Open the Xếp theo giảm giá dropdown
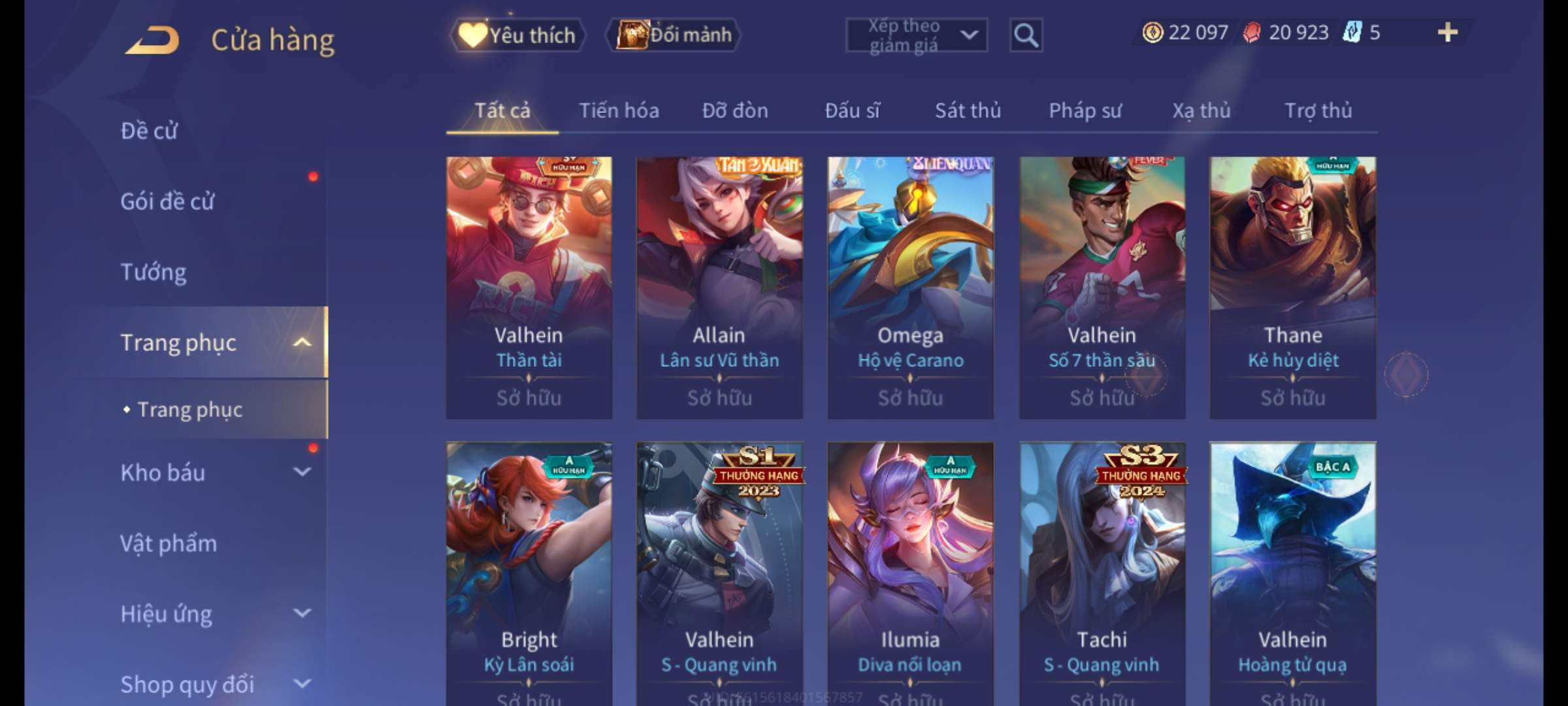This screenshot has width=1568, height=706. pos(917,35)
